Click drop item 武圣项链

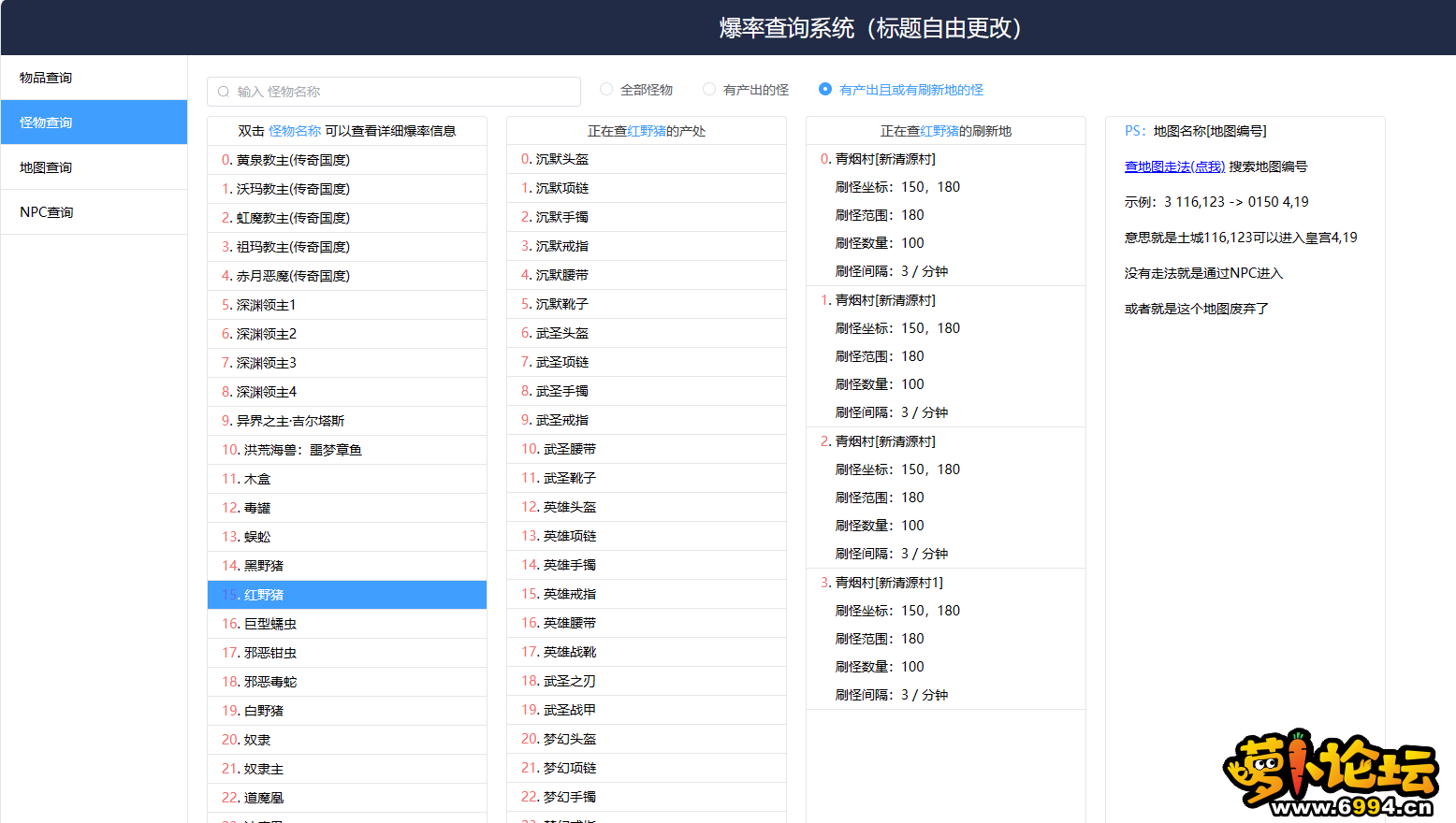tap(647, 362)
